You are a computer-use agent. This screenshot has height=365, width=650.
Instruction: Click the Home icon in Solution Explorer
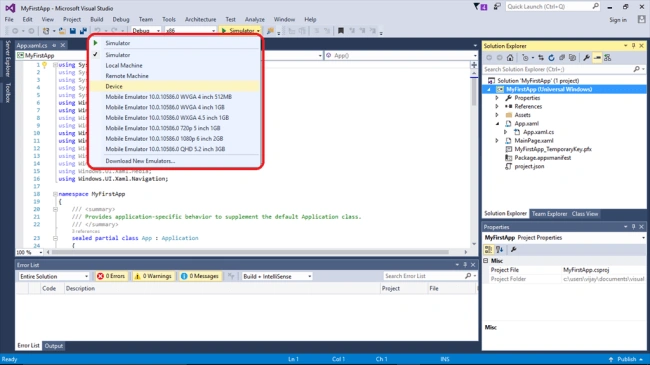coord(510,58)
